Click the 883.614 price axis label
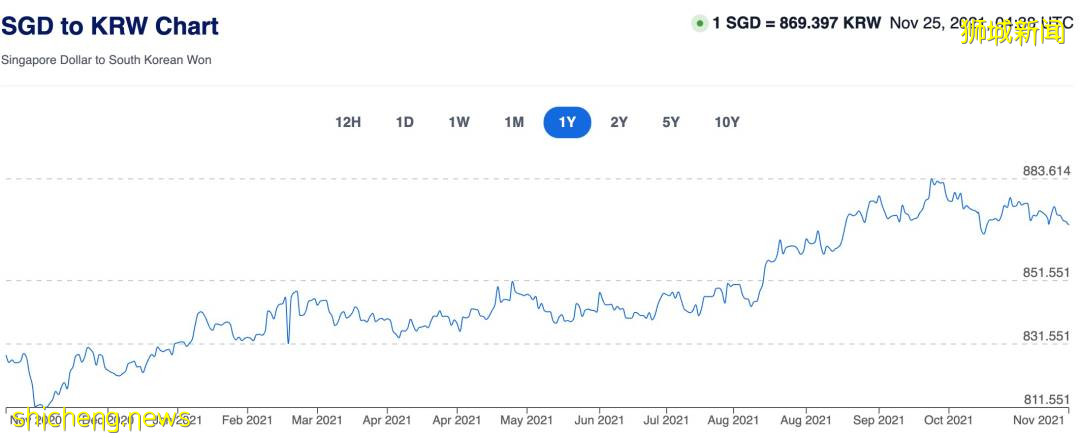This screenshot has width=1080, height=438. click(x=1047, y=171)
